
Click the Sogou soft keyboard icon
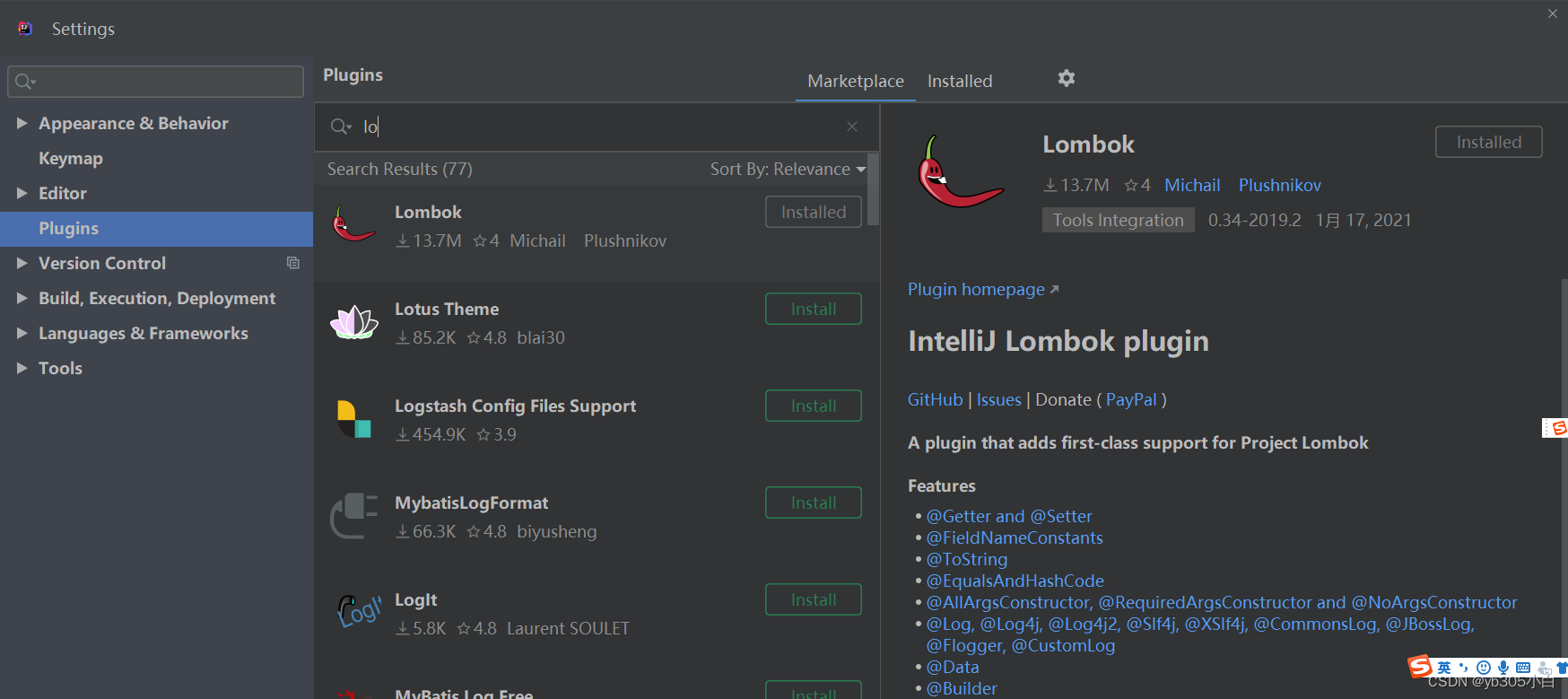click(x=1523, y=668)
